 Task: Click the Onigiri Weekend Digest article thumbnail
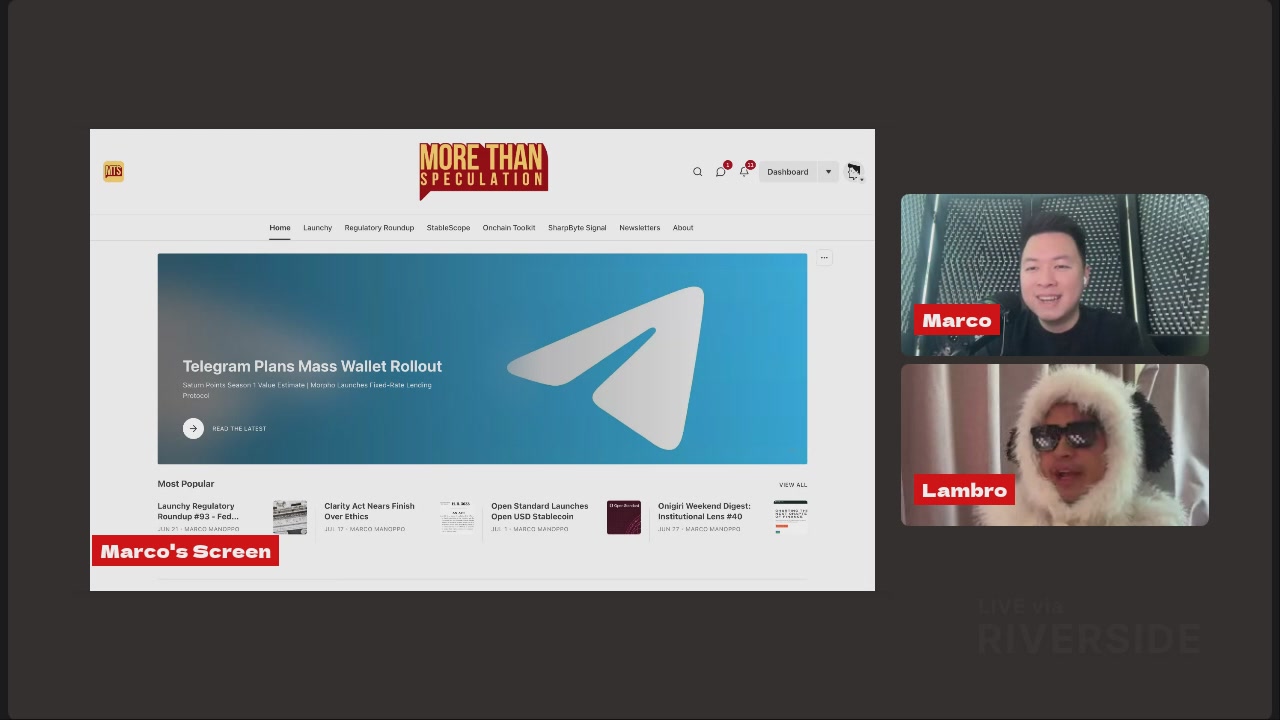(791, 517)
